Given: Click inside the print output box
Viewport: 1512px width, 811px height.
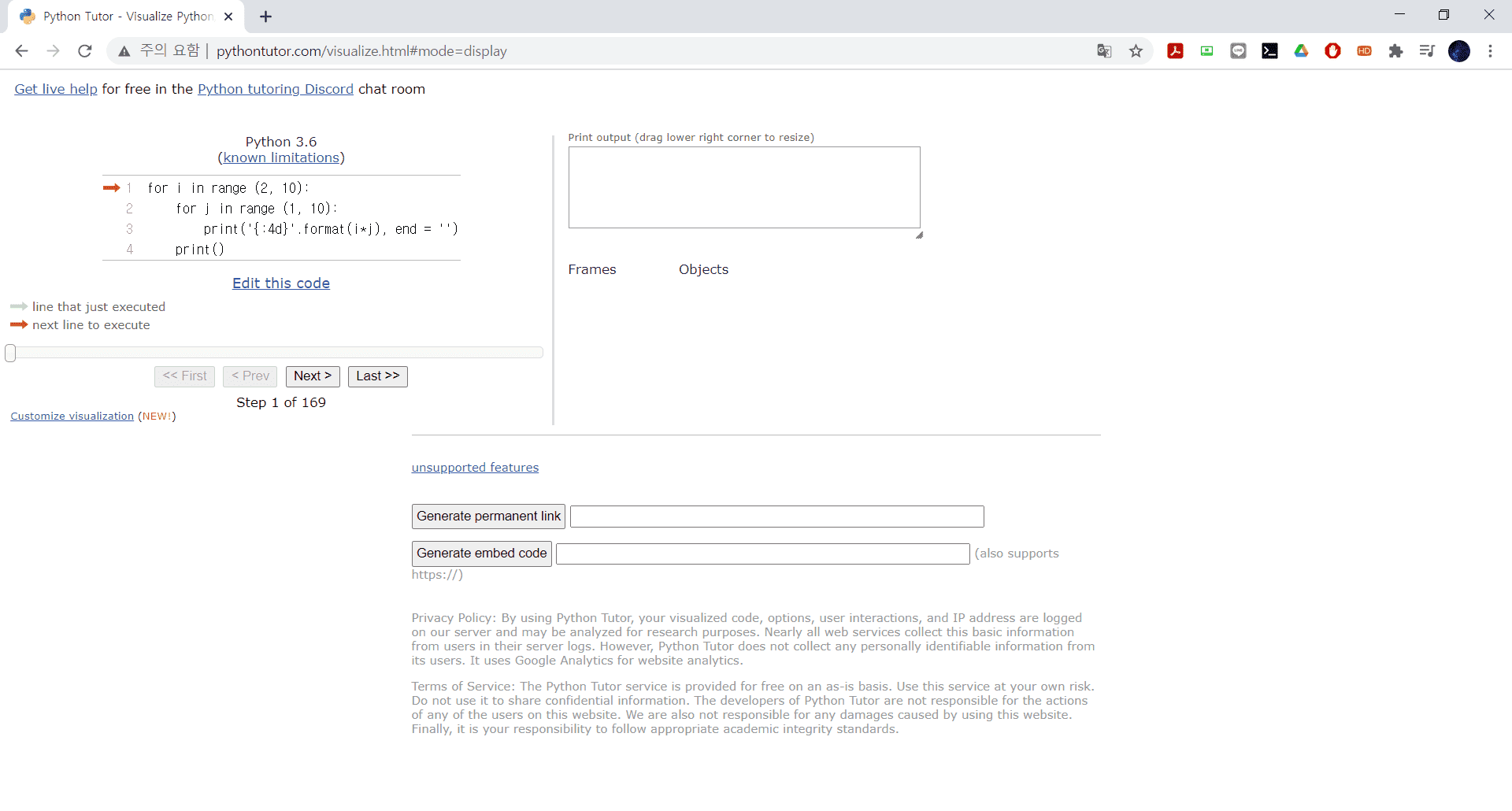Looking at the screenshot, I should coord(744,187).
